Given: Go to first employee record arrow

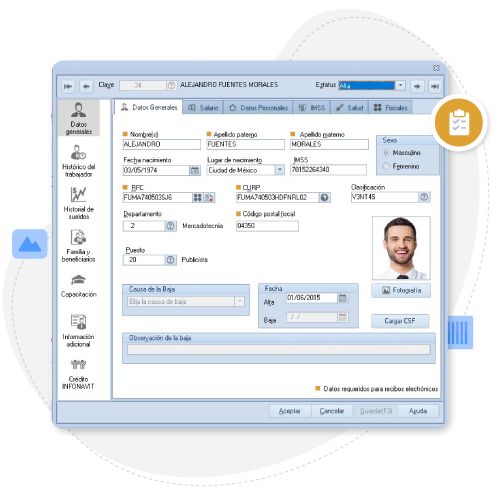Looking at the screenshot, I should 68,86.
